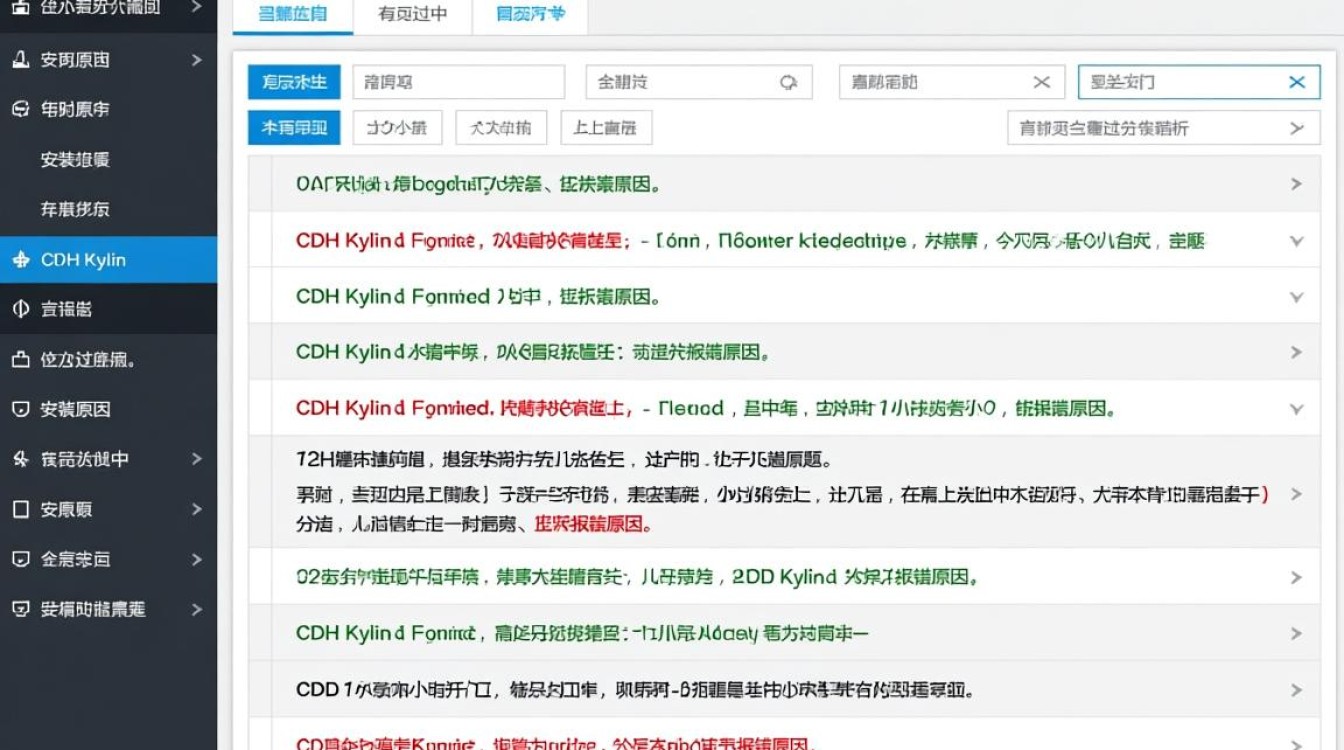Collapse the red row containing 'Fleaod' via its chevron
This screenshot has height=750, width=1344.
tap(1296, 409)
